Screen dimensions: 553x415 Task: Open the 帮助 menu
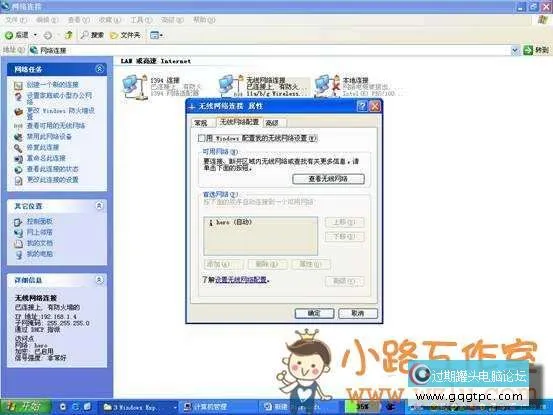(204, 20)
